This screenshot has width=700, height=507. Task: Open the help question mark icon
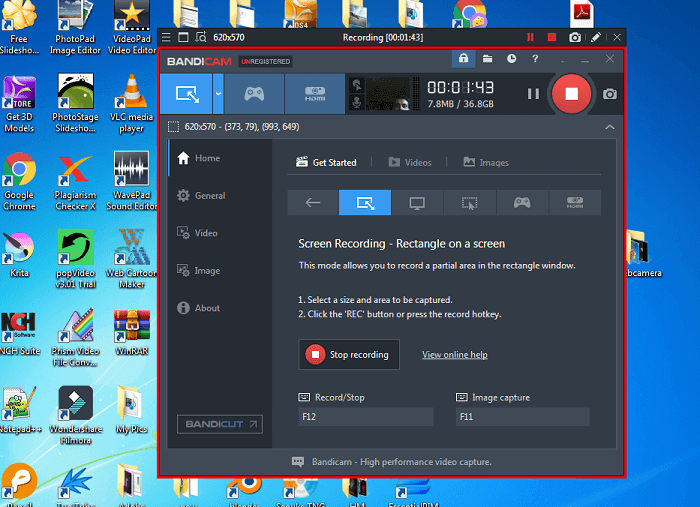click(535, 58)
